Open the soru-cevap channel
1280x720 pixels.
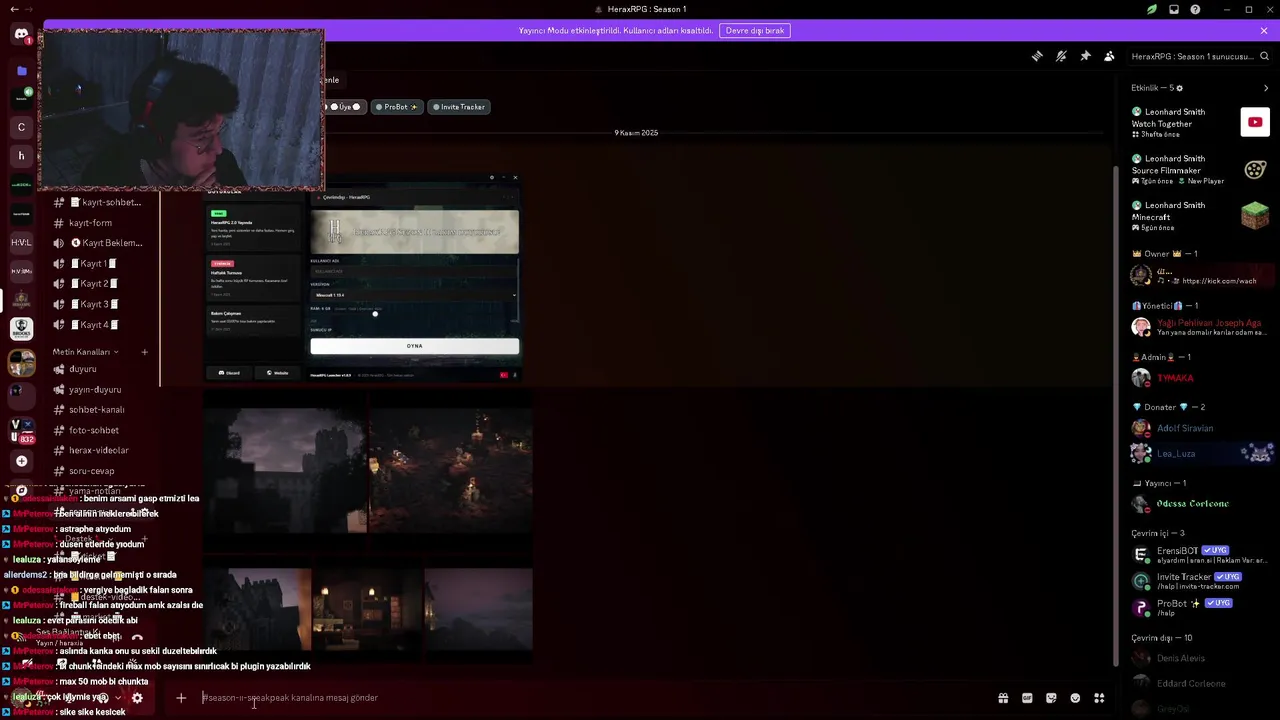(x=100, y=471)
